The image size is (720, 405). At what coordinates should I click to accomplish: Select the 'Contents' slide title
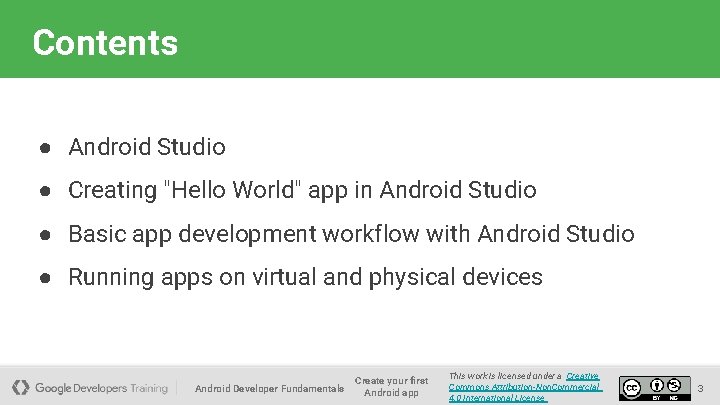tap(105, 43)
